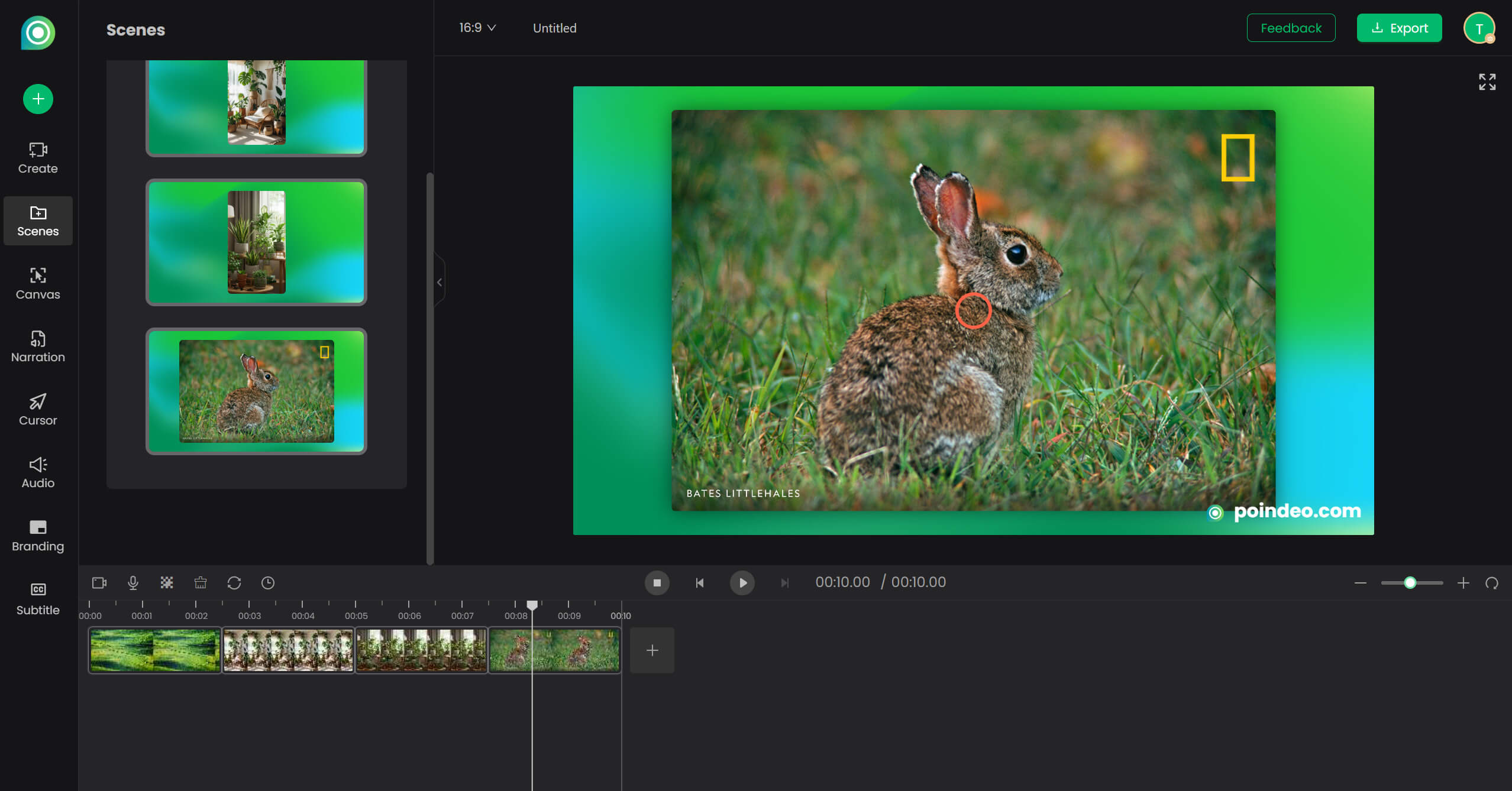Viewport: 1512px width, 791px height.
Task: Switch to the Subtitle sidebar tab
Action: click(x=37, y=598)
